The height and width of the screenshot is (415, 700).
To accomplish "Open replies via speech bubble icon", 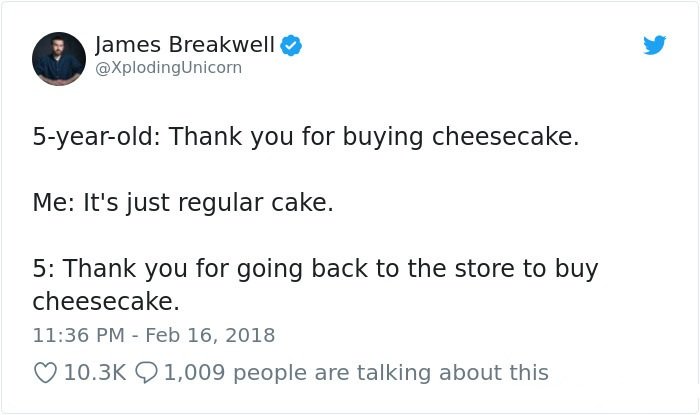I will [x=146, y=373].
